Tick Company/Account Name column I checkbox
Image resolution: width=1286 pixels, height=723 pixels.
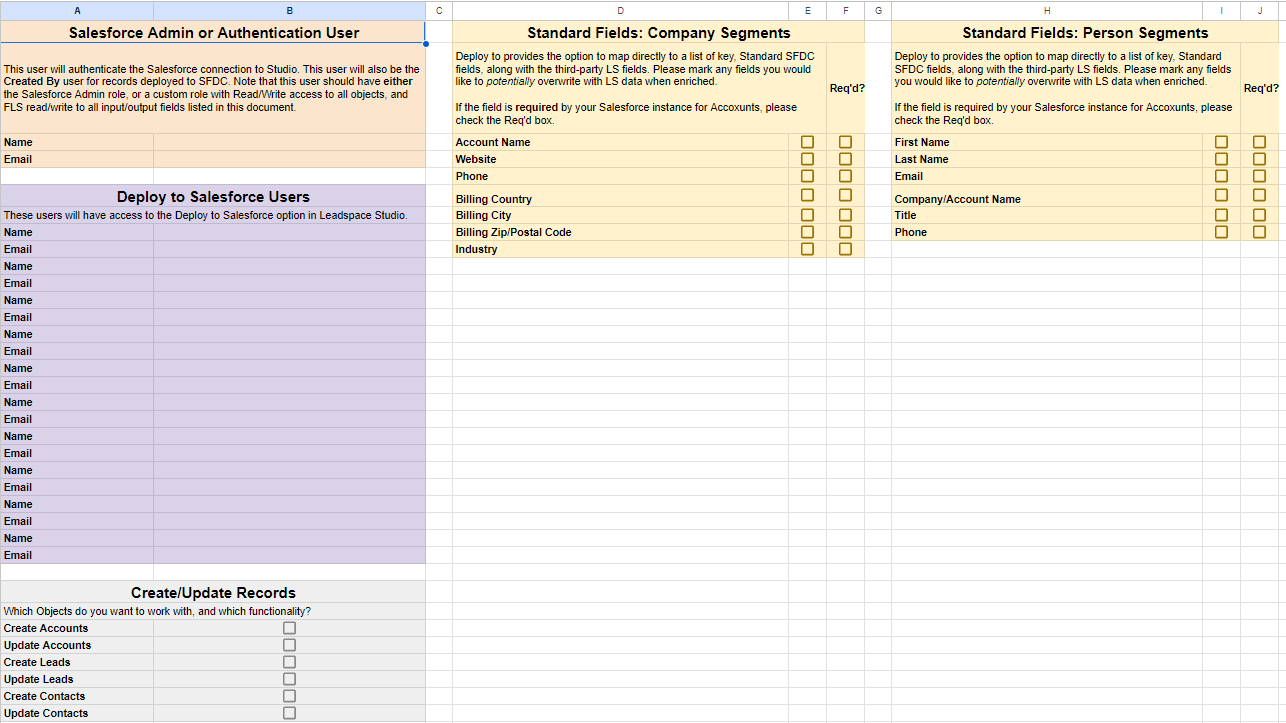(x=1221, y=195)
